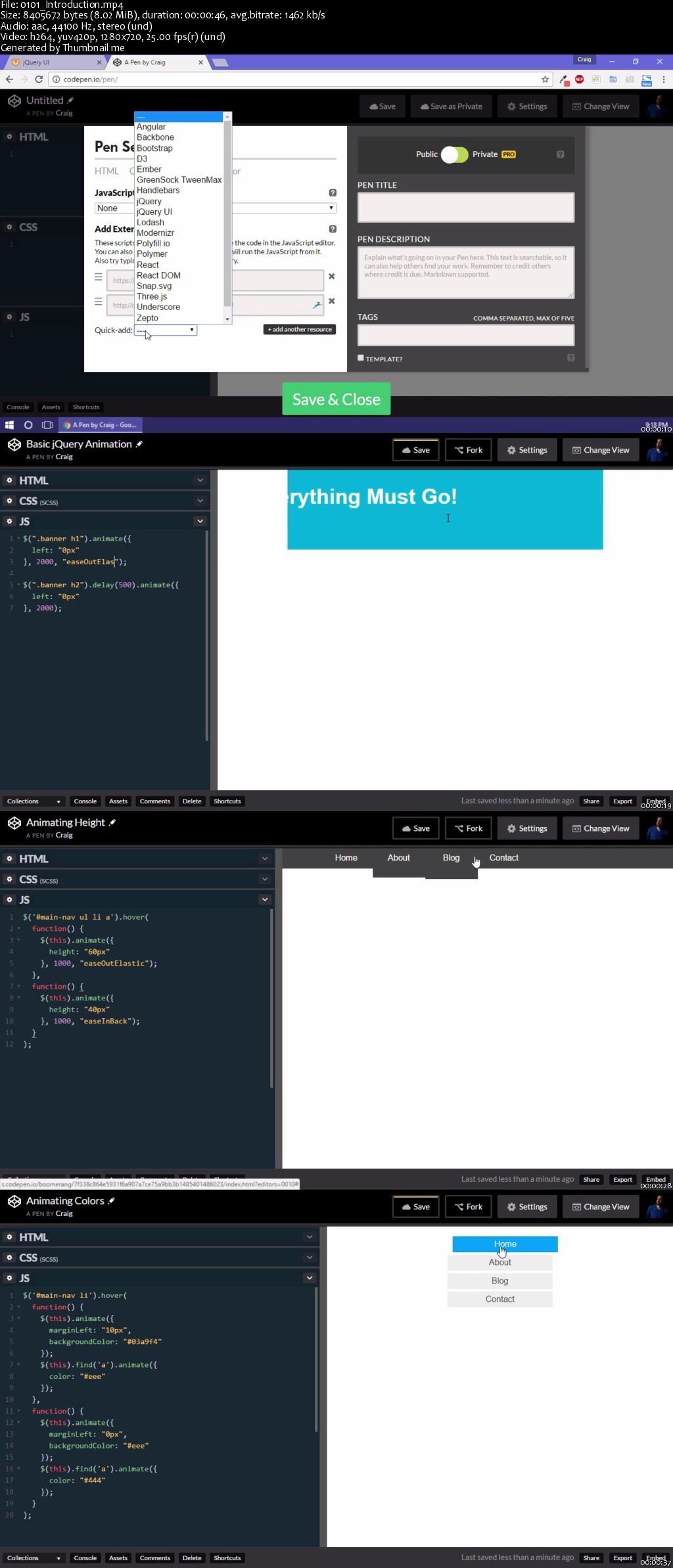Open the HTML gear settings in Untitled pen
This screenshot has width=673, height=1568.
(x=9, y=137)
